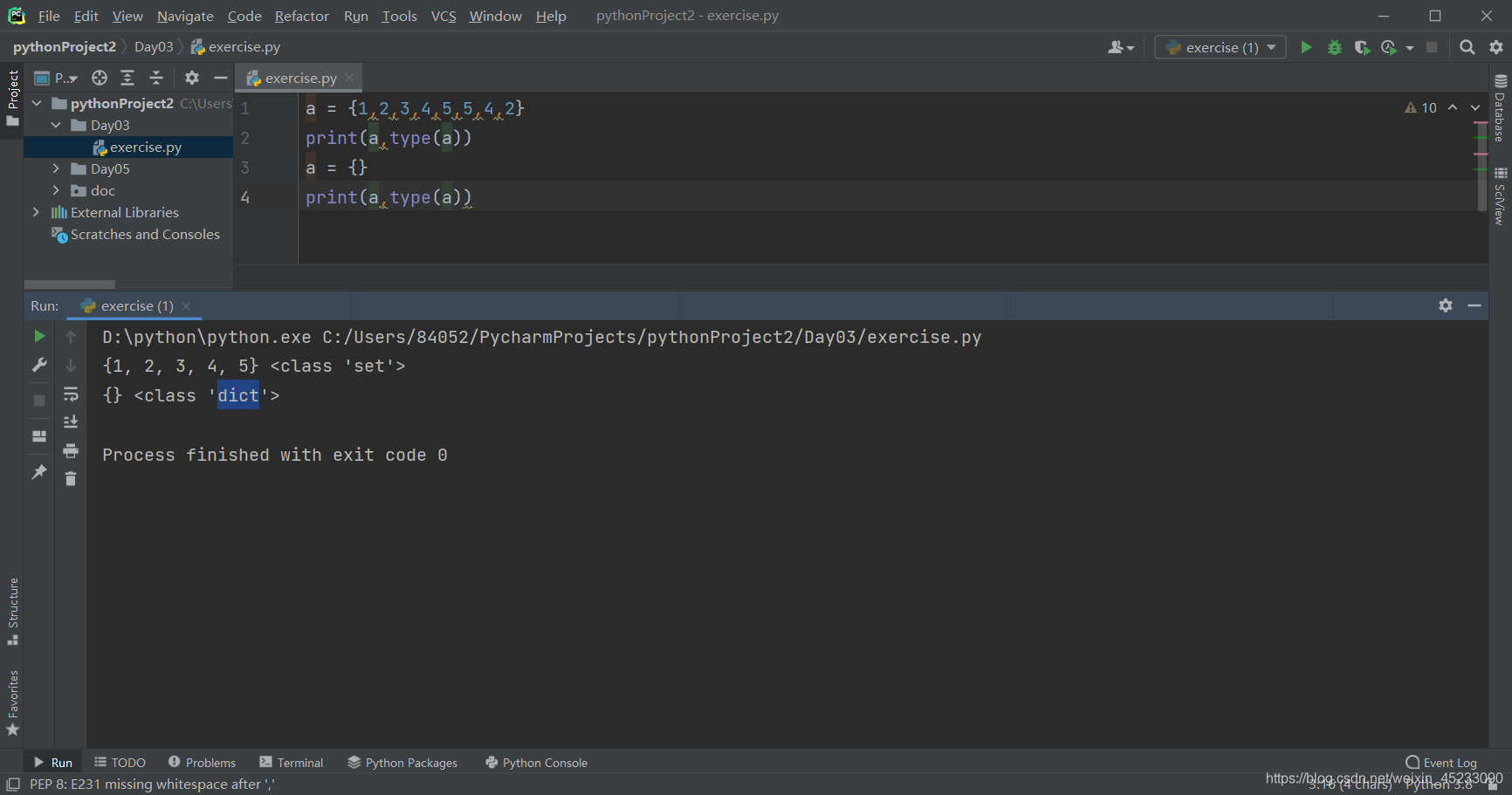
Task: Open Python Console tool window
Action: [536, 763]
